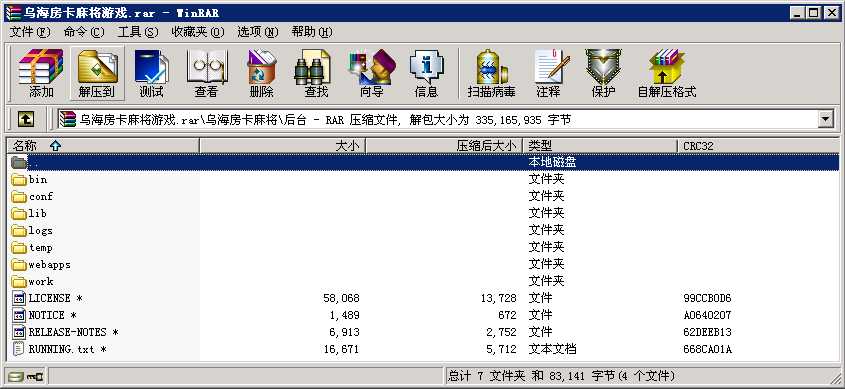This screenshot has width=845, height=389.
Task: Click the 自解压格式 (SFX) toolbar icon
Action: coord(667,73)
